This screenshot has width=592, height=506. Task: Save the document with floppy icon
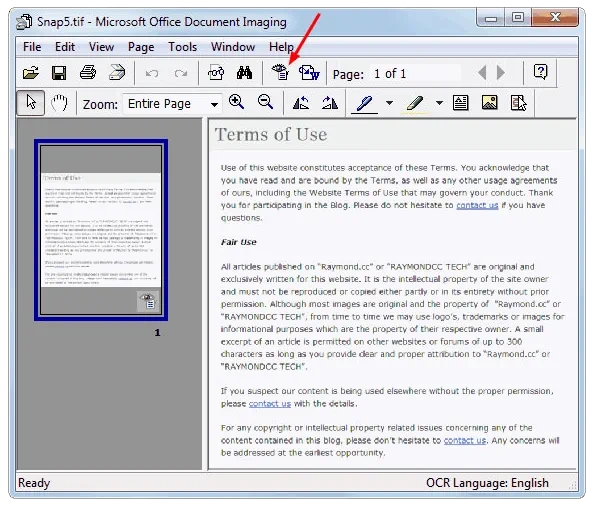[59, 73]
